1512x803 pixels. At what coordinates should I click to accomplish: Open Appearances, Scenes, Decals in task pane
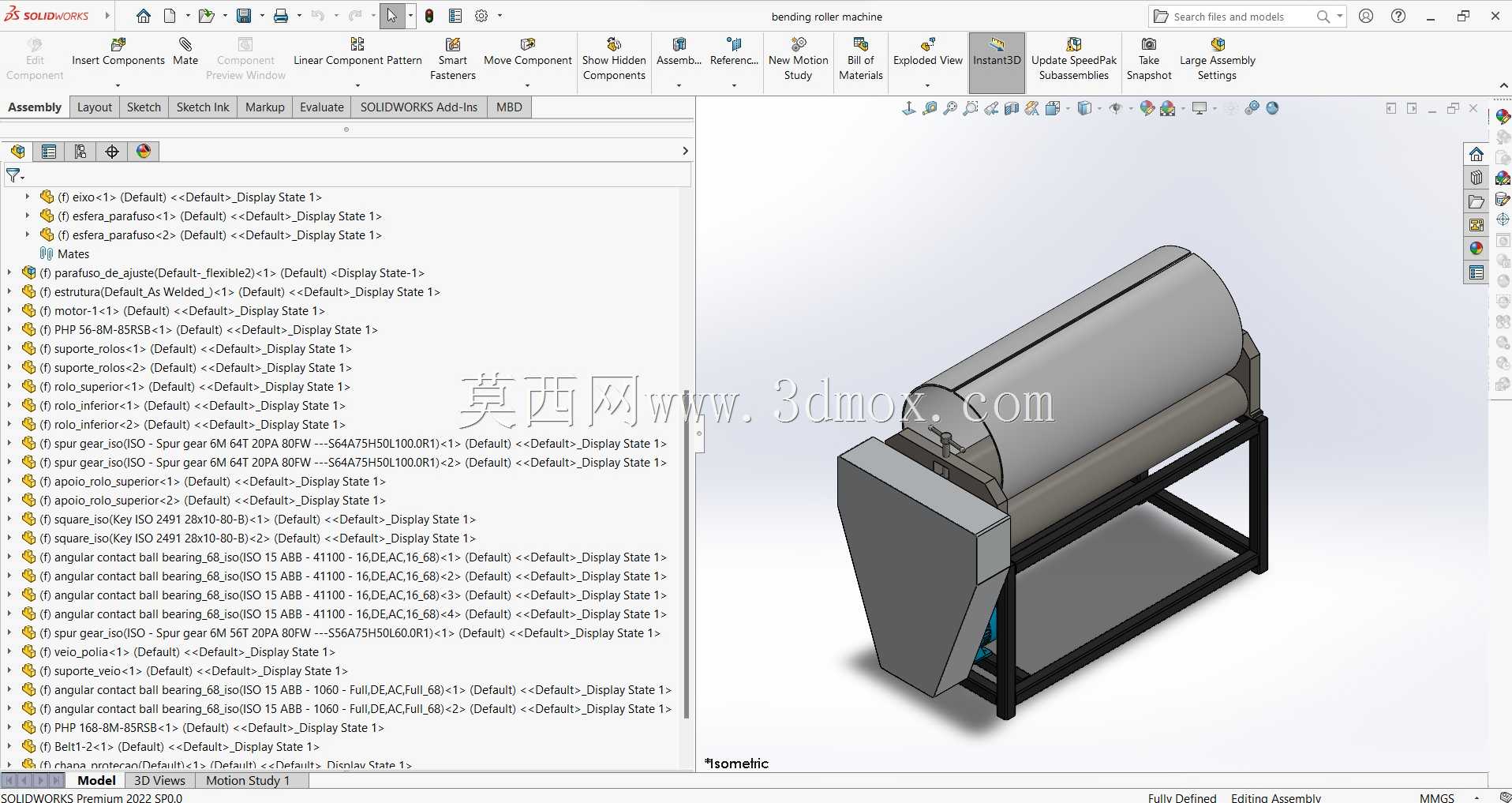click(1476, 249)
